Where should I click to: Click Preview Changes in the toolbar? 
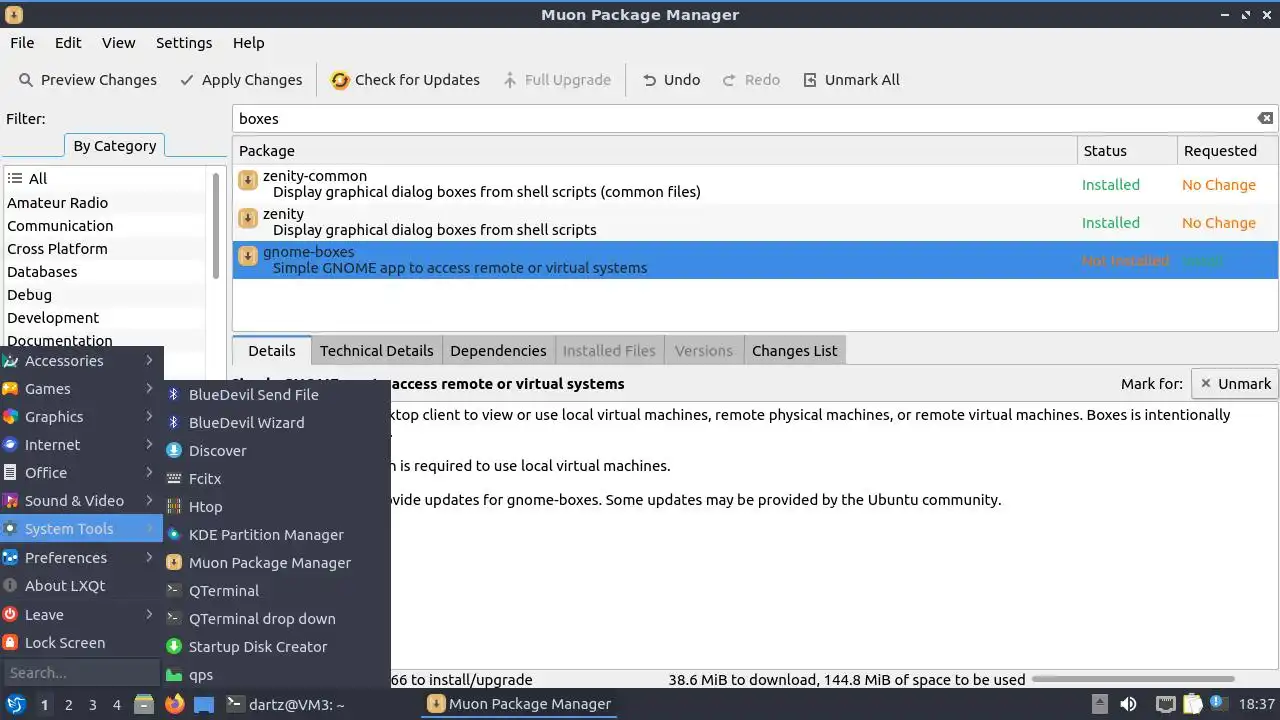88,80
